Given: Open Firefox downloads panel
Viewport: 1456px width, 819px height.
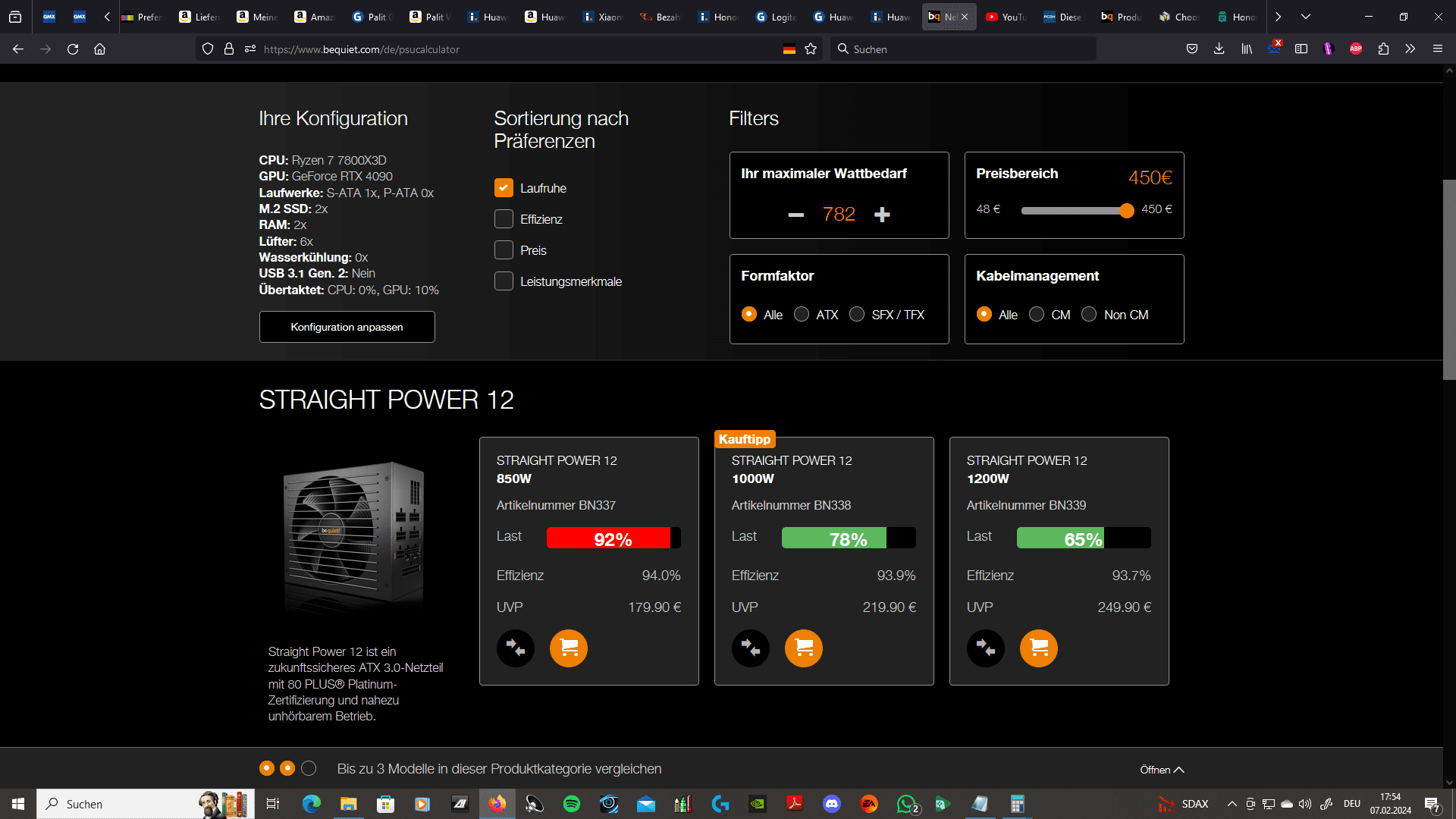Looking at the screenshot, I should 1219,49.
